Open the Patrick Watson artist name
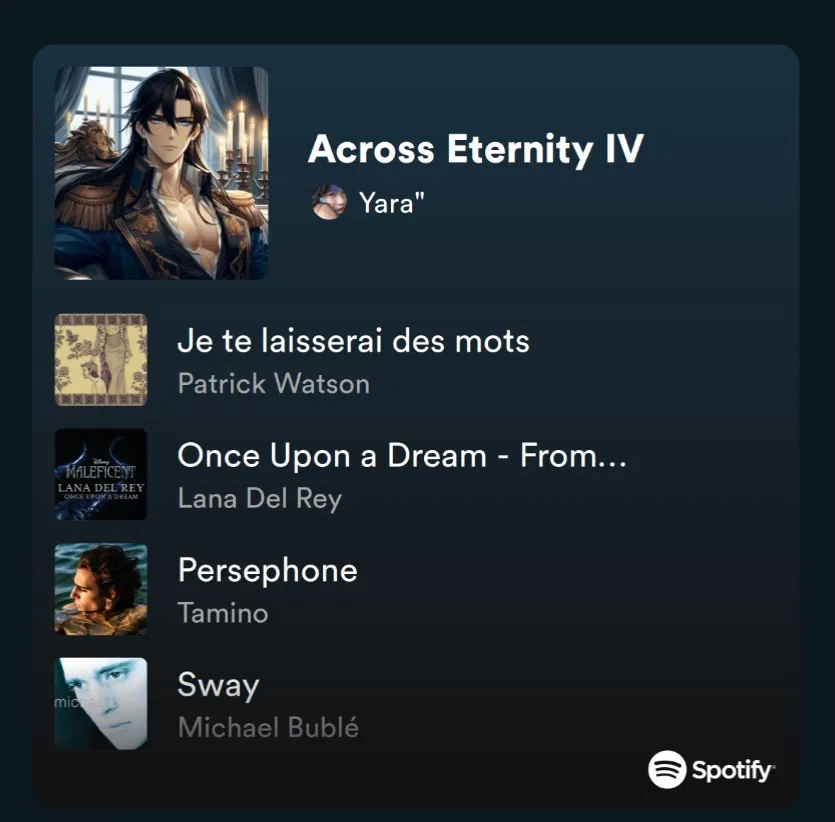Screen dimensions: 835x822 tap(274, 383)
